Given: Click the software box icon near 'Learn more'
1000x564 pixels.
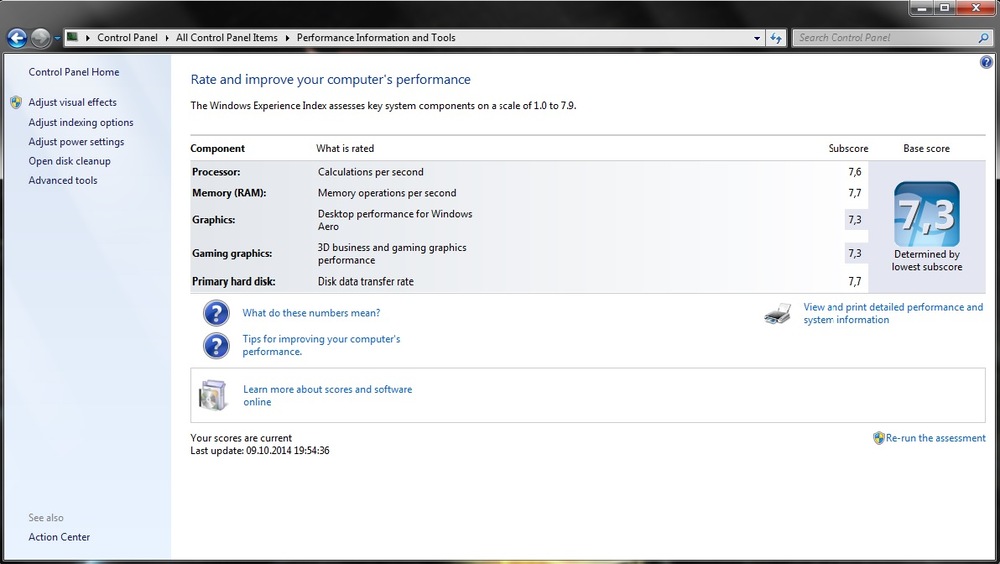Looking at the screenshot, I should (x=212, y=395).
